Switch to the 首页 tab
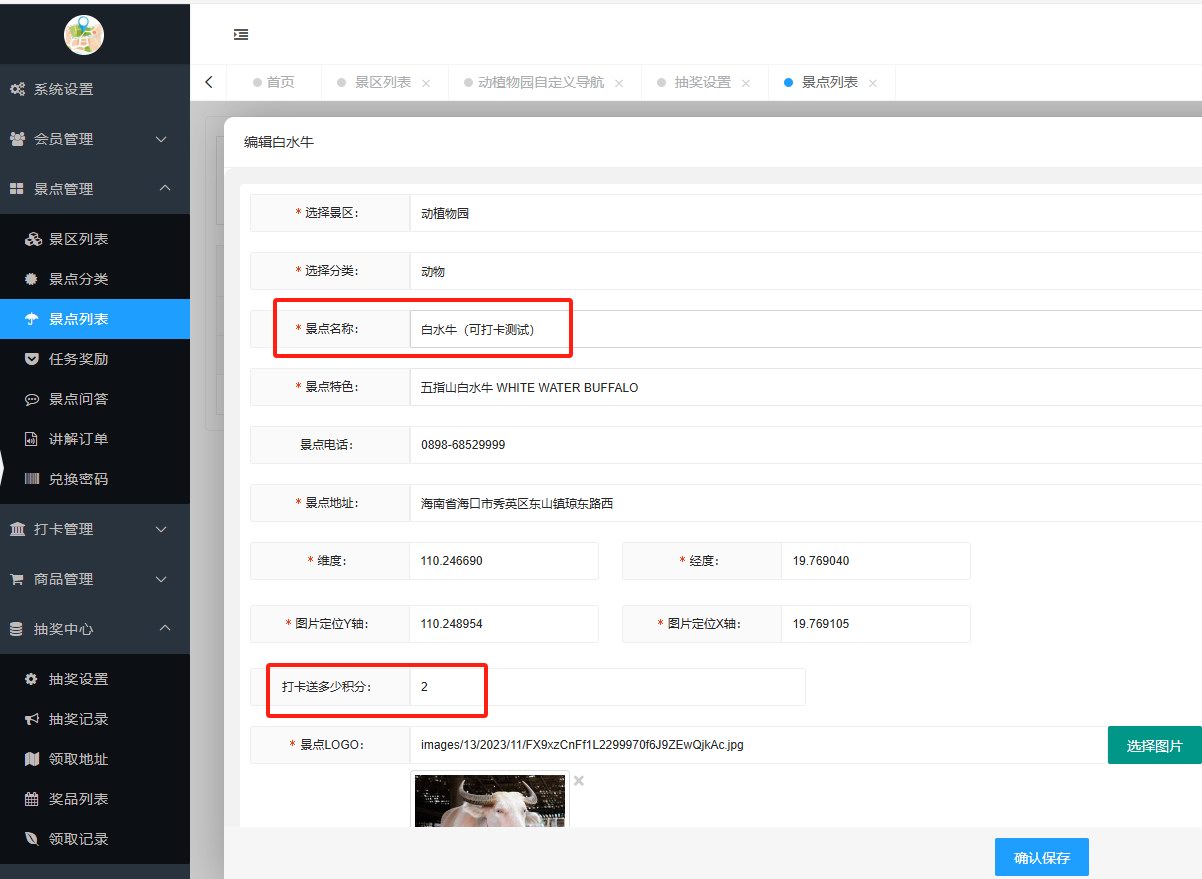This screenshot has height=879, width=1202. (x=274, y=82)
